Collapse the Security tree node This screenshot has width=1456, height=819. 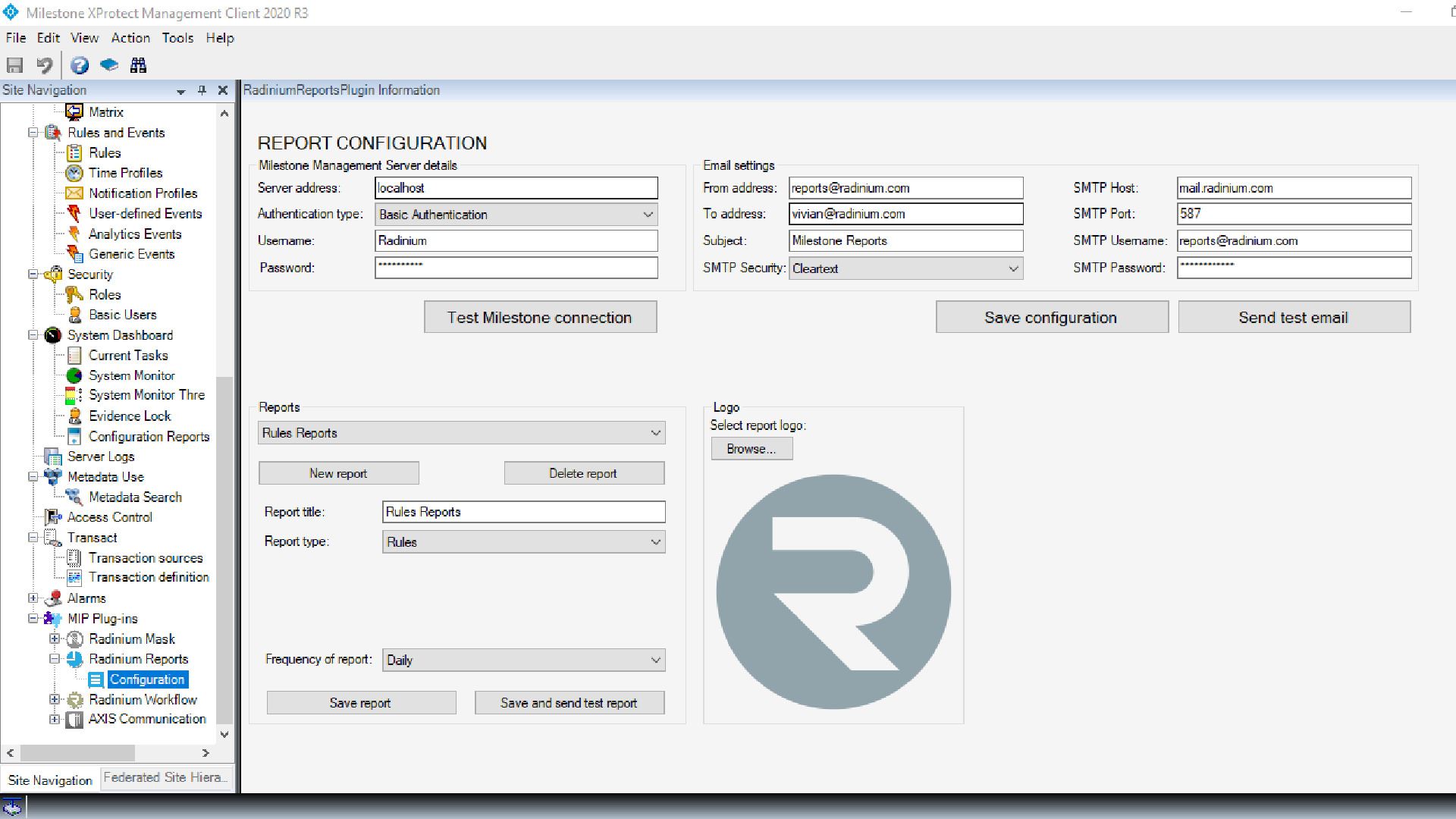click(33, 275)
